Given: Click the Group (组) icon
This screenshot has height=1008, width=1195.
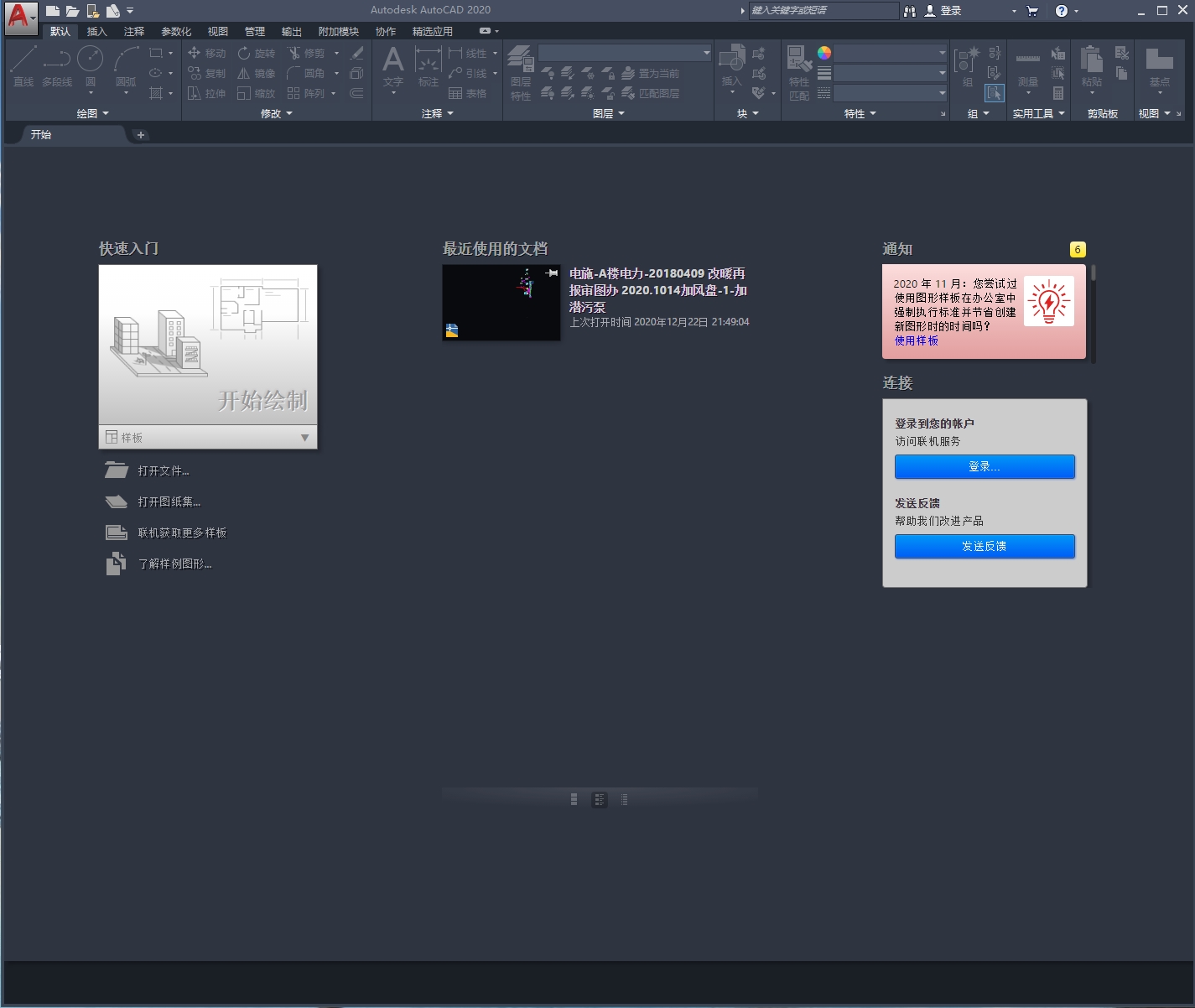Looking at the screenshot, I should [967, 66].
